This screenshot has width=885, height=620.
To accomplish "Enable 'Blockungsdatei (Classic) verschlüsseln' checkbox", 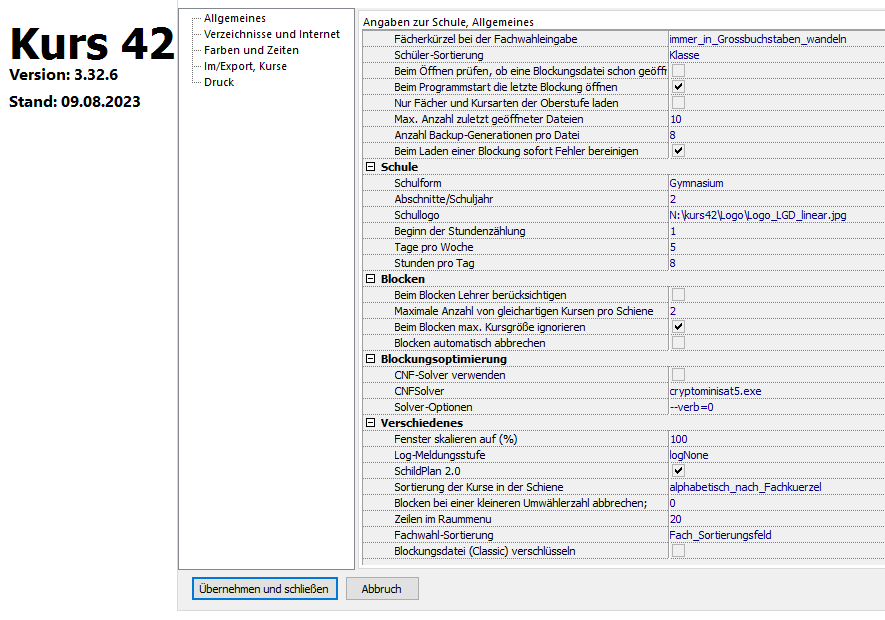I will [x=678, y=551].
